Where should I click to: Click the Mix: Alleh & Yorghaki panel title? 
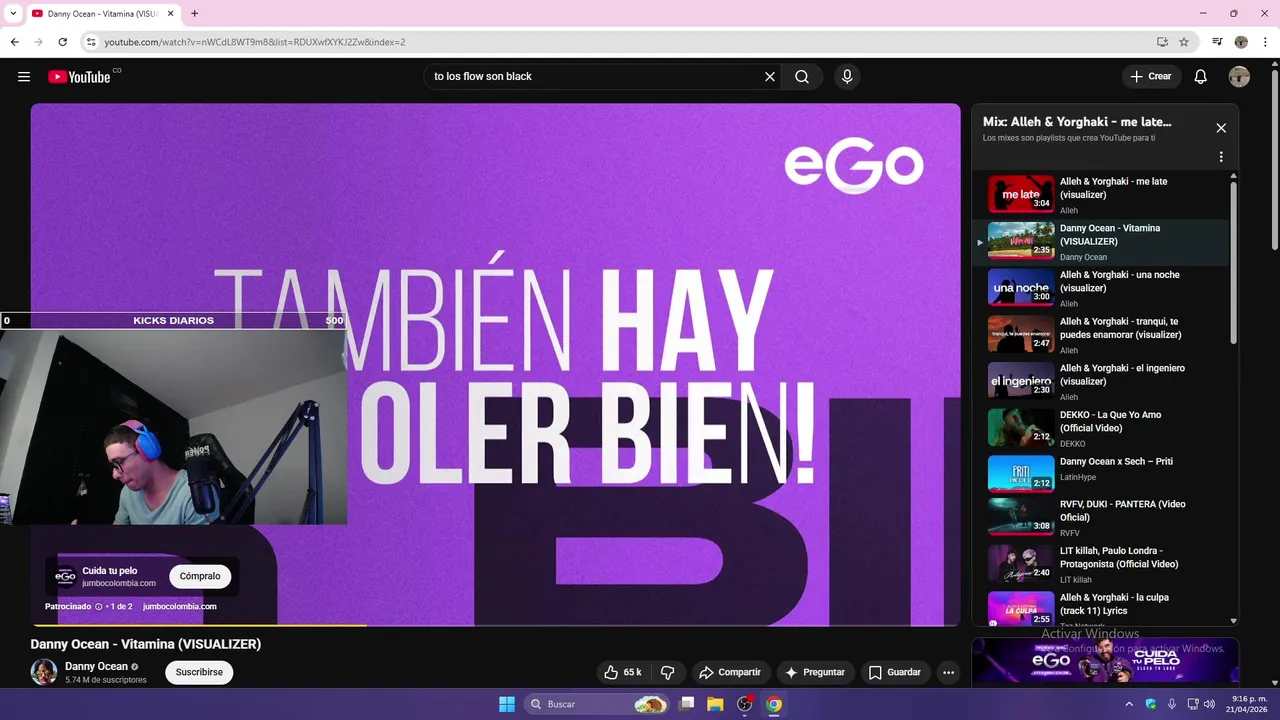tap(1077, 122)
